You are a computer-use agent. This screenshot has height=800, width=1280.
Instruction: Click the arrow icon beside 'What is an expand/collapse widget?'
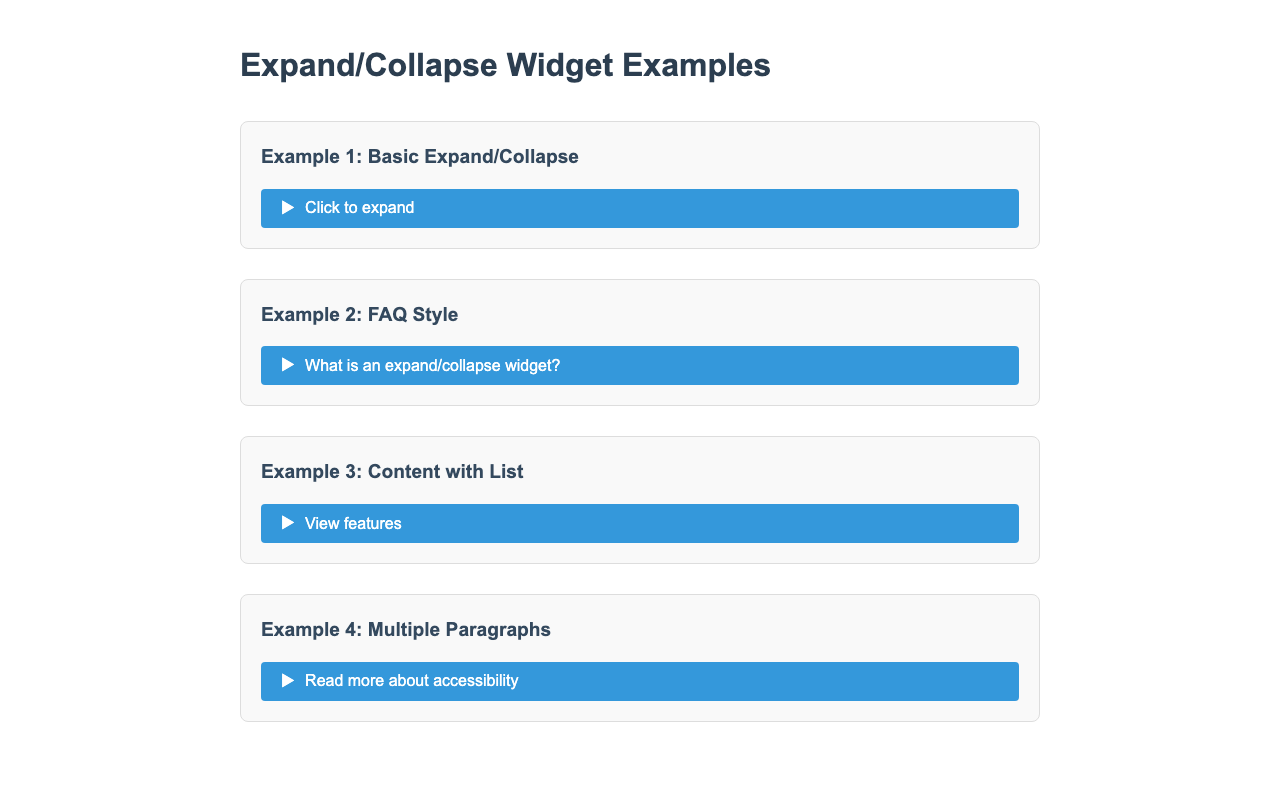tap(288, 365)
